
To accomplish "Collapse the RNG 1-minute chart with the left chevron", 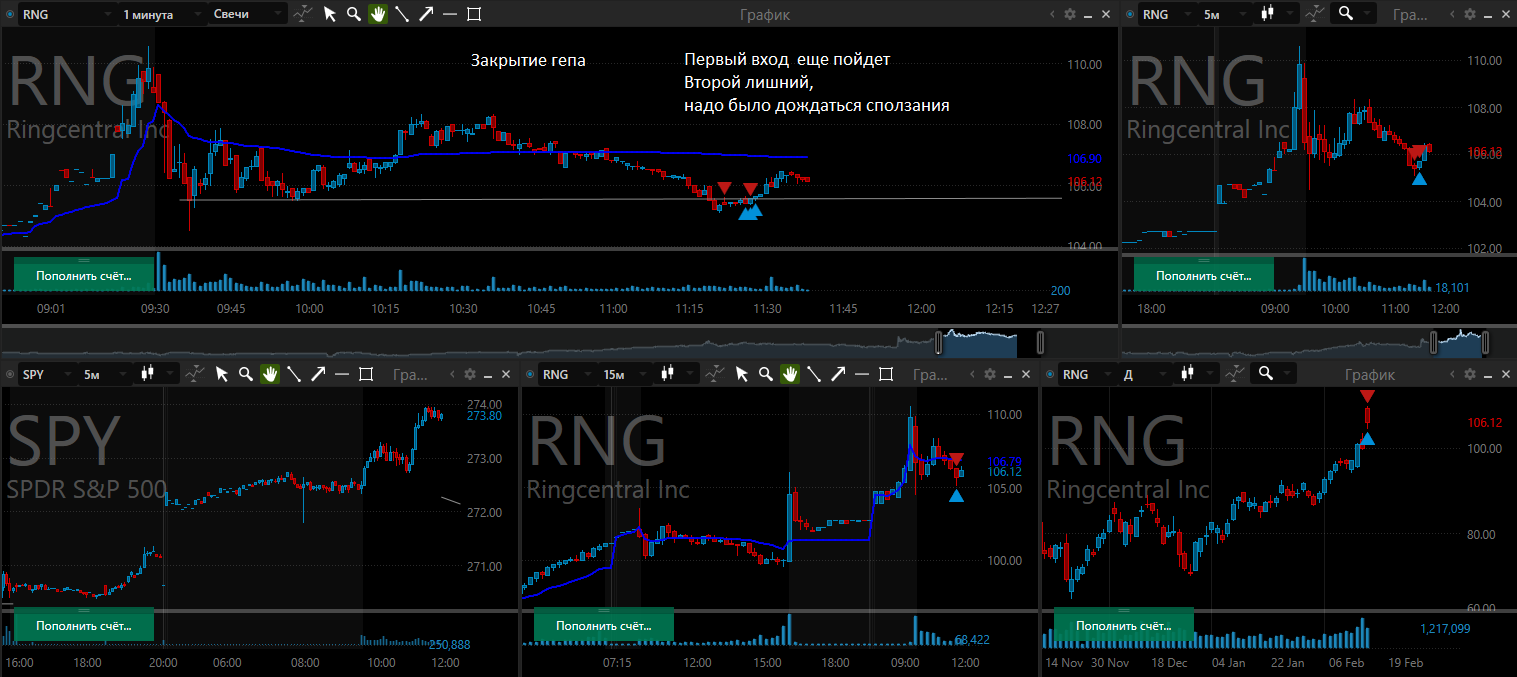I will [x=1054, y=14].
